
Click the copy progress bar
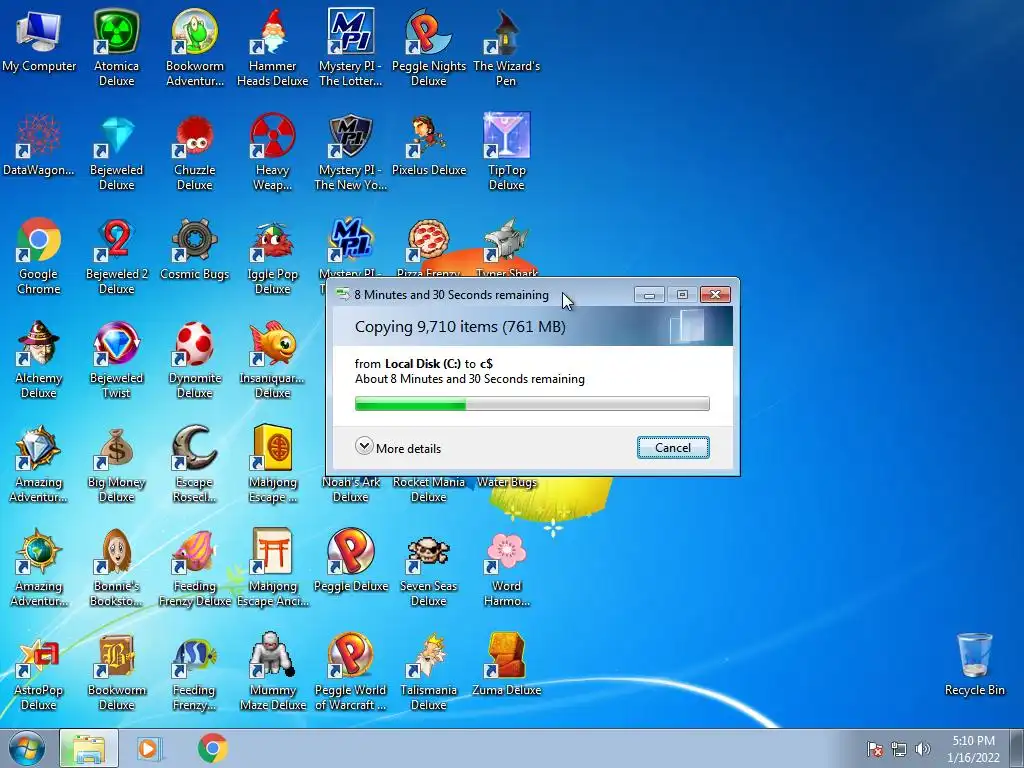(532, 404)
